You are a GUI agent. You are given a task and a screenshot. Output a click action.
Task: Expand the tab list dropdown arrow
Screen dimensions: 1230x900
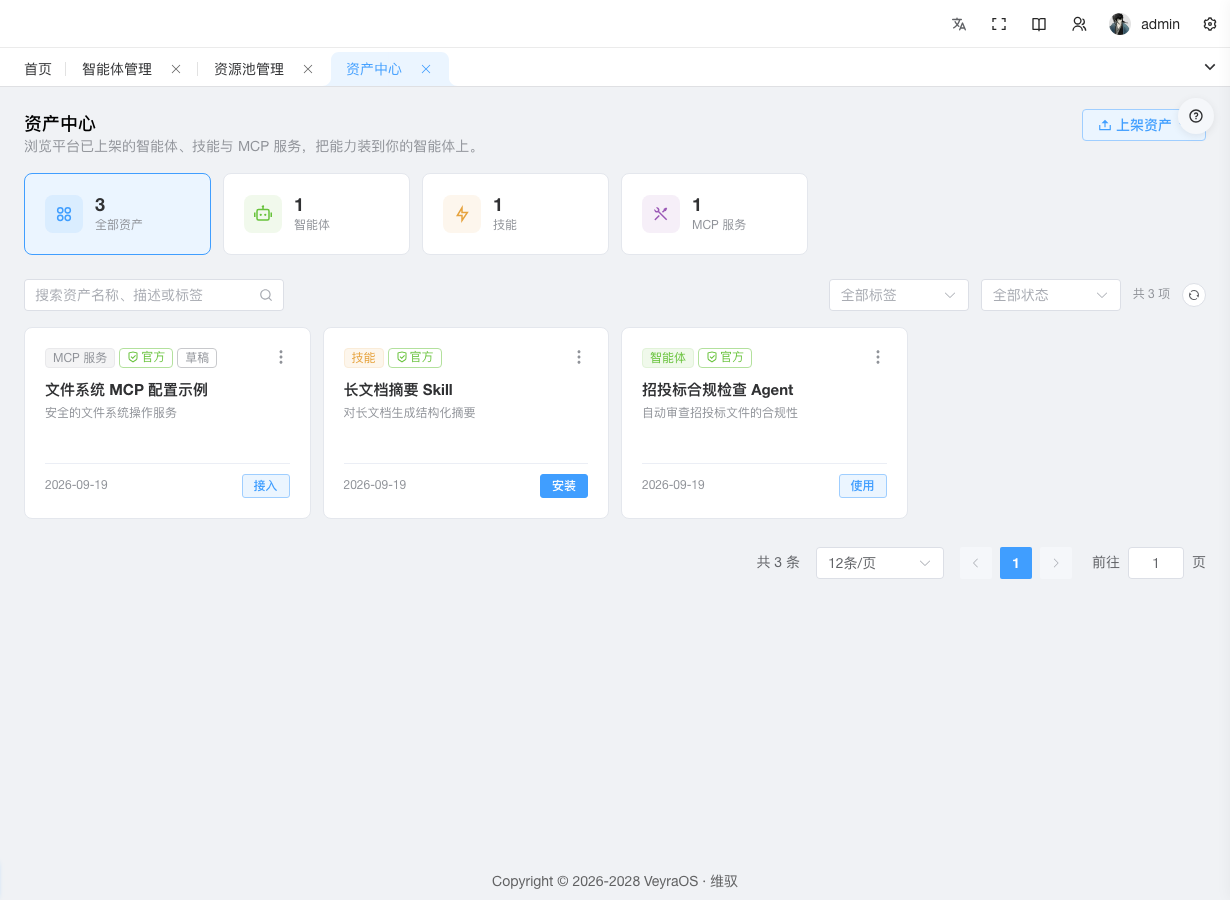pyautogui.click(x=1210, y=66)
